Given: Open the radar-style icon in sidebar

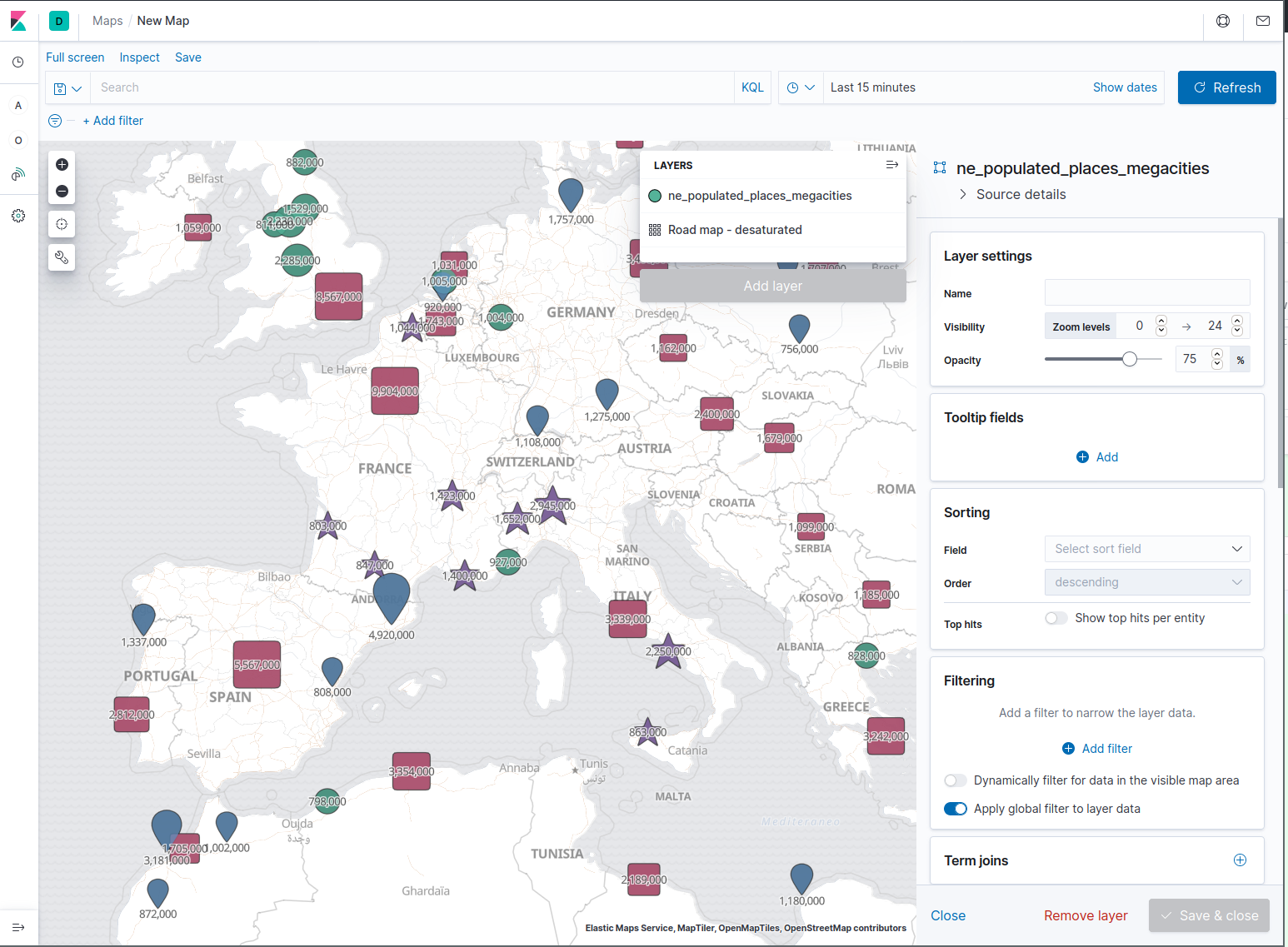Looking at the screenshot, I should click(x=18, y=175).
